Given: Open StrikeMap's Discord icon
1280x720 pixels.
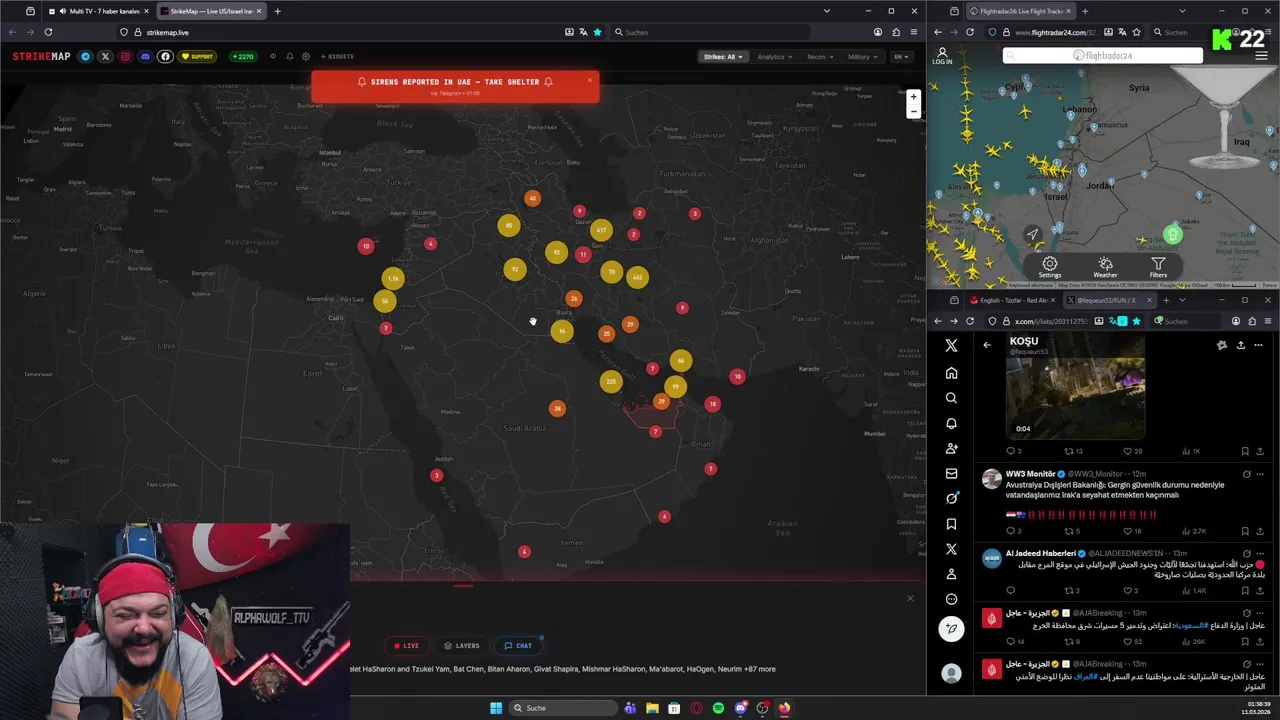Looking at the screenshot, I should [x=145, y=57].
